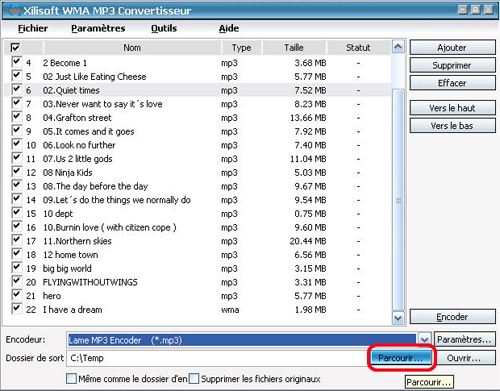
Task: Open the Encodeur dropdown arrow
Action: (424, 340)
